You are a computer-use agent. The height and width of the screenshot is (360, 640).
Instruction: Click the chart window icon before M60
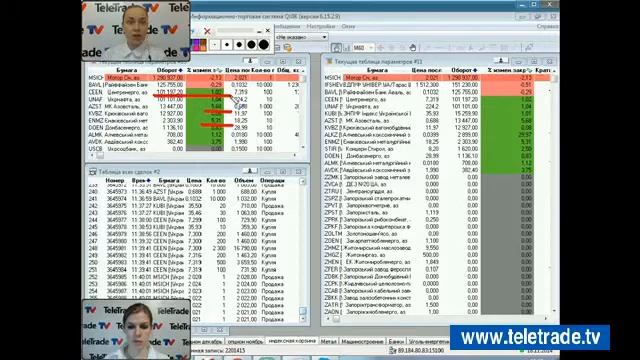(x=336, y=48)
